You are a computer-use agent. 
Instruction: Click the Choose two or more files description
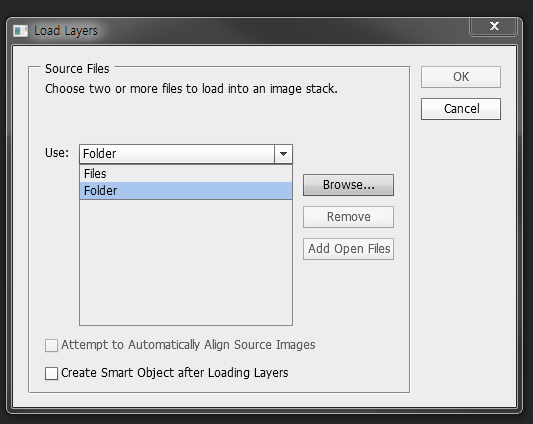pos(191,89)
